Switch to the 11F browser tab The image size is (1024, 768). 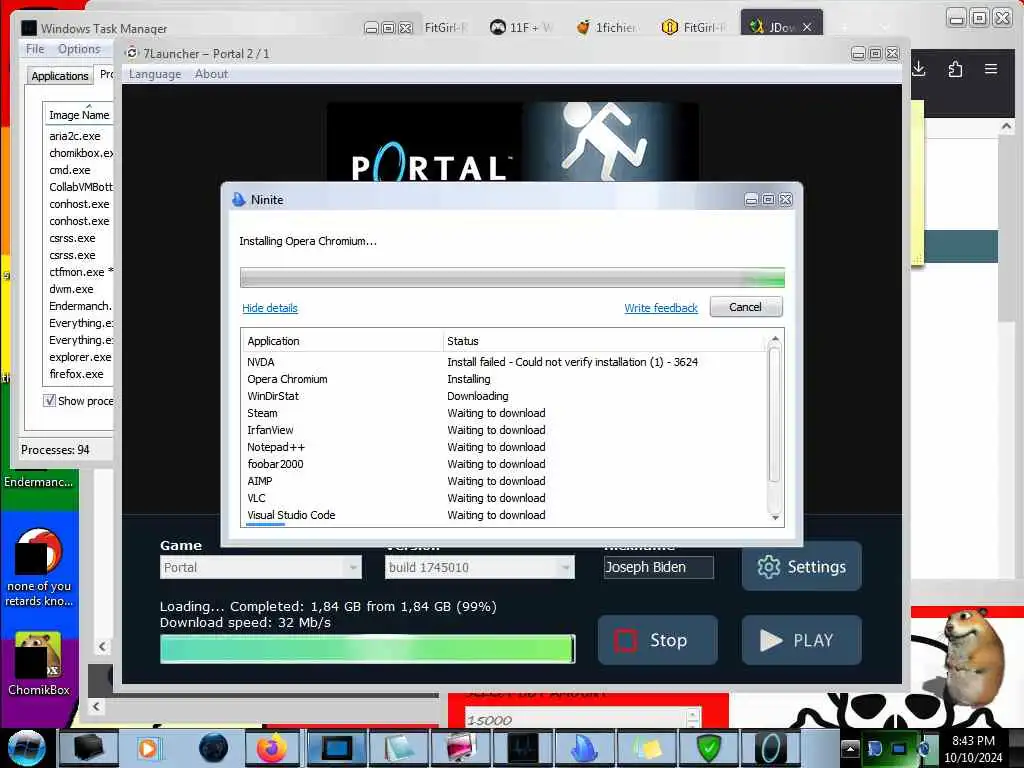[x=522, y=27]
